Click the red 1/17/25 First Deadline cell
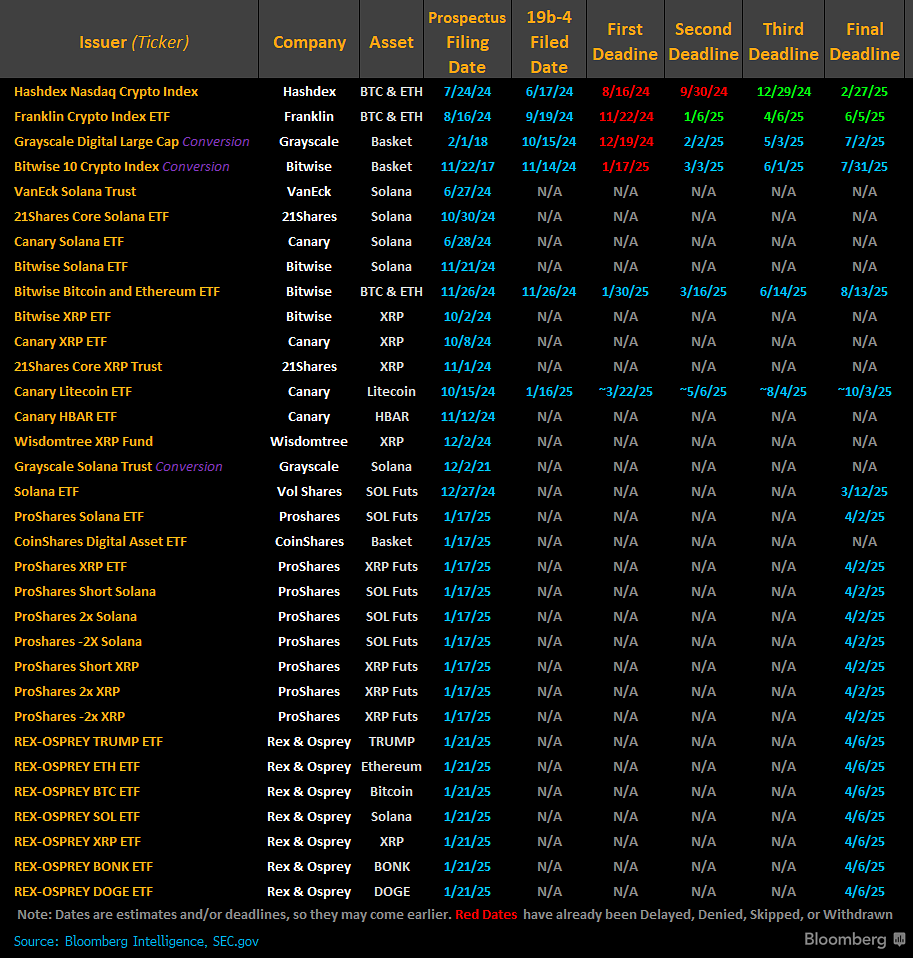This screenshot has width=913, height=958. tap(625, 166)
